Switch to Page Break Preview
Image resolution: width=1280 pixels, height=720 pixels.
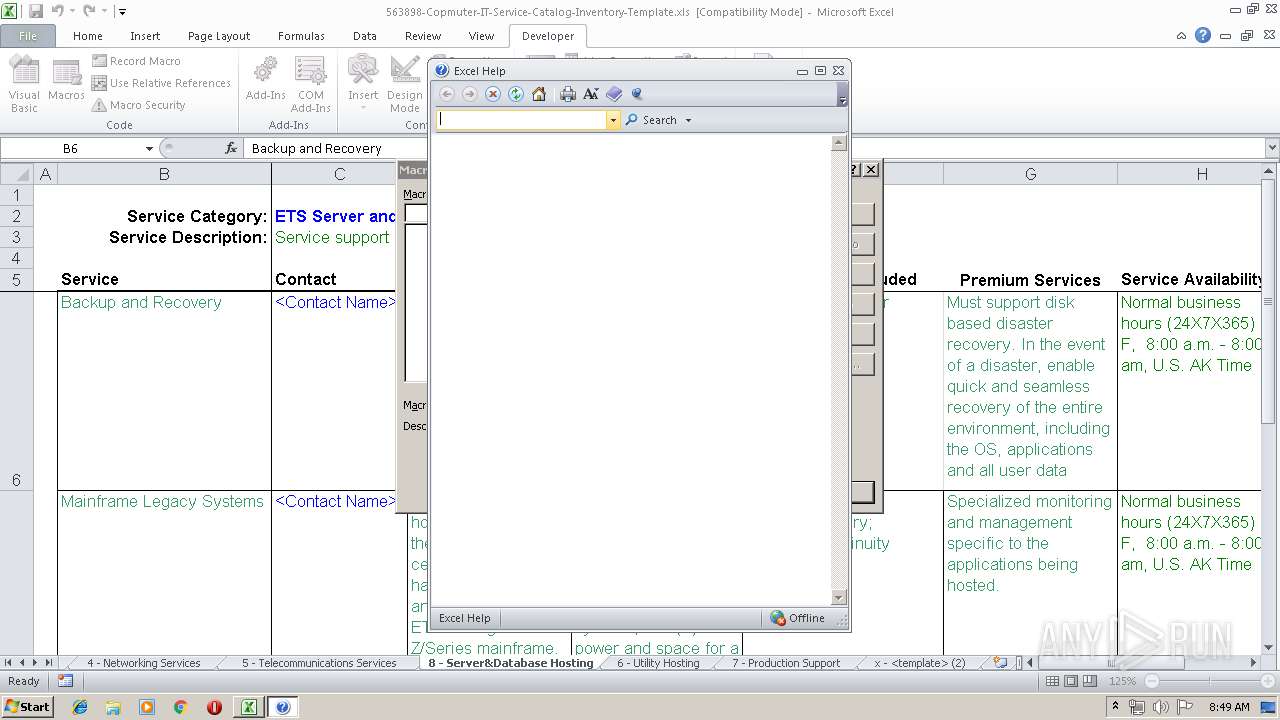tap(1090, 681)
